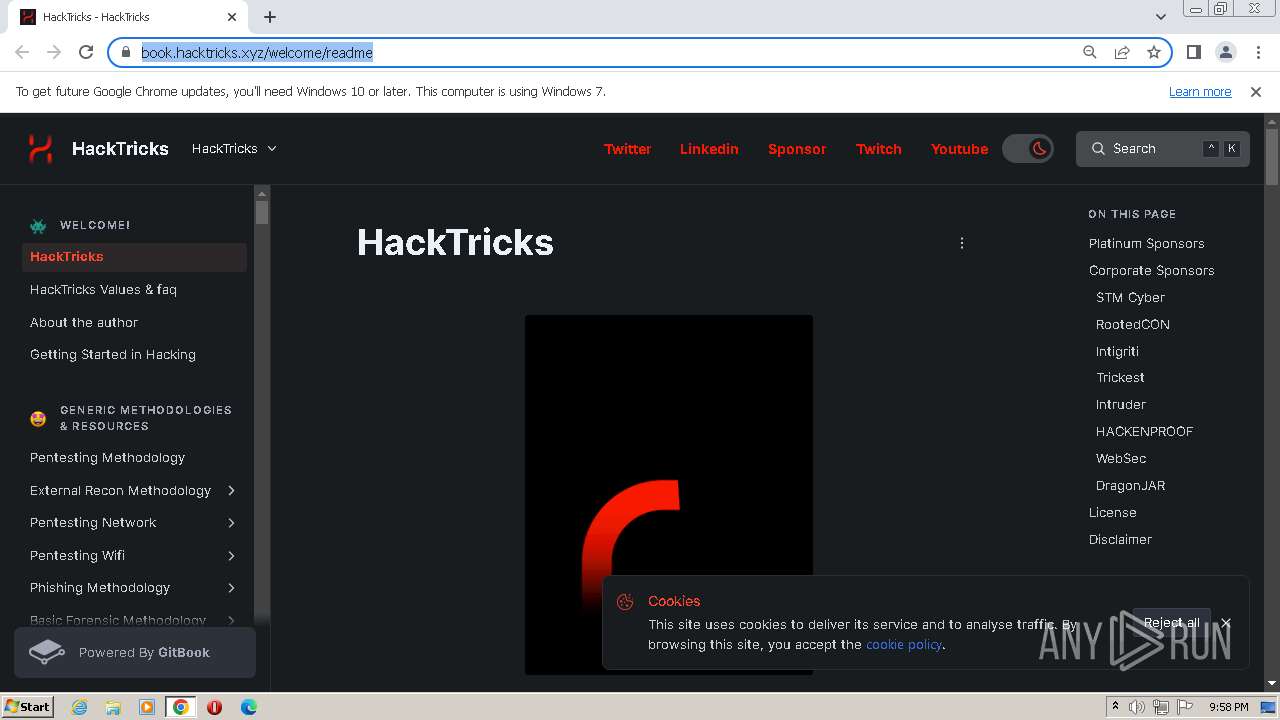
Task: Jump to the RootedCON section
Action: 1132,324
